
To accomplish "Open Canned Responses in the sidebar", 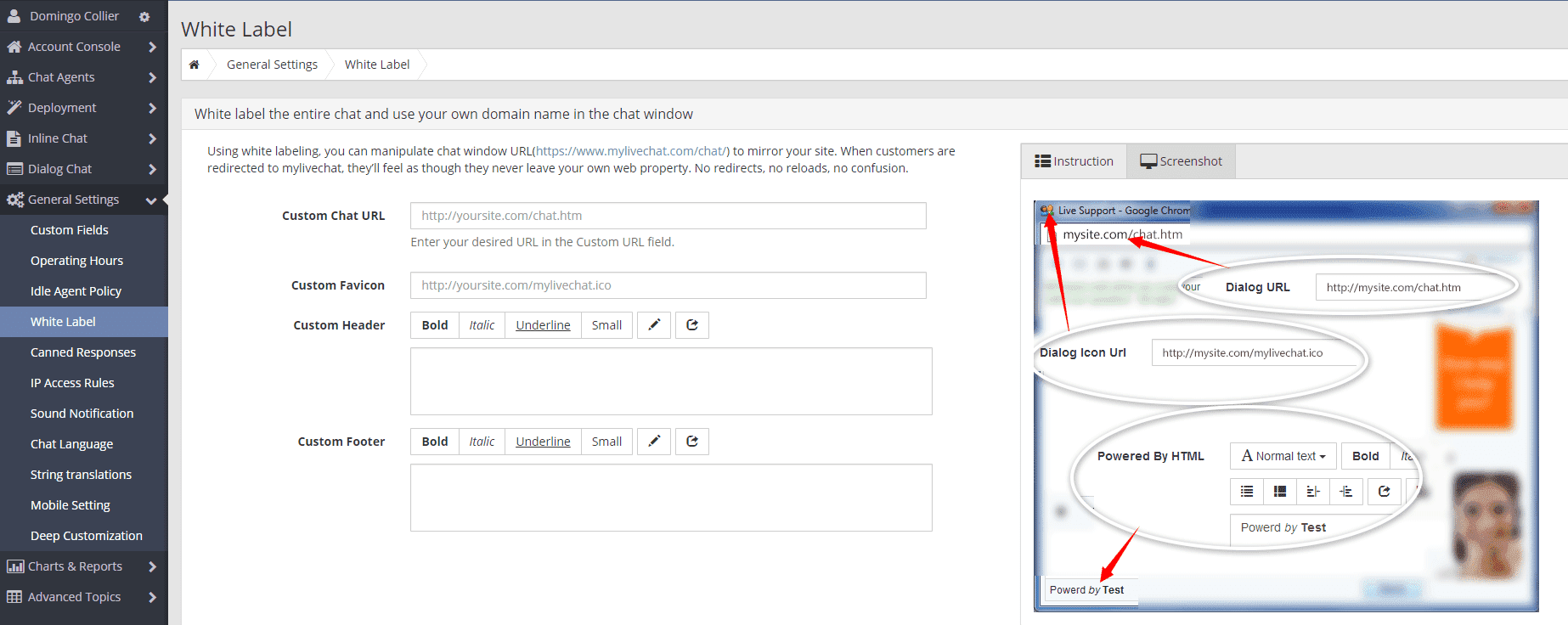I will pos(83,352).
